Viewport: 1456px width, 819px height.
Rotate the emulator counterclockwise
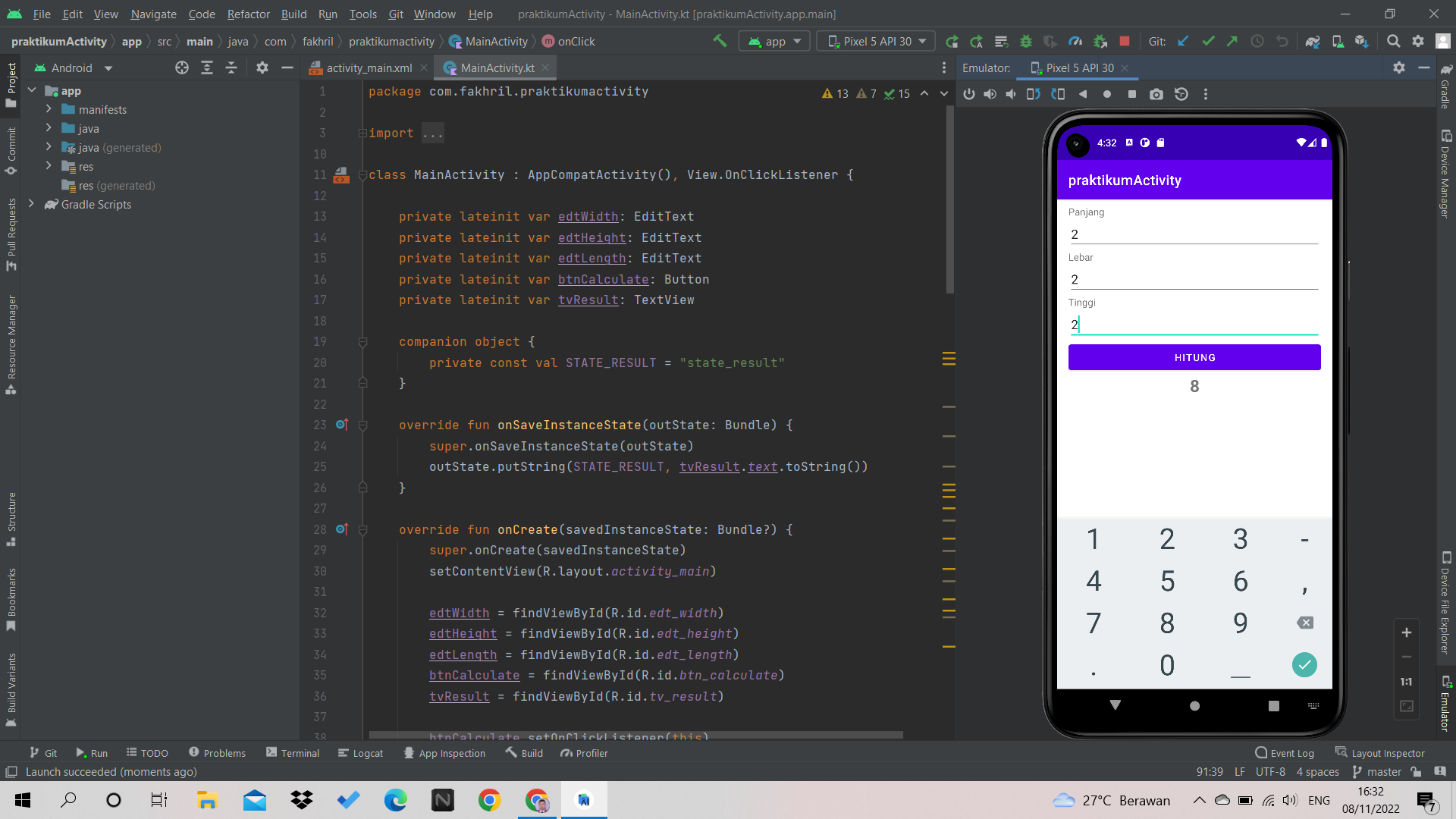1033,94
